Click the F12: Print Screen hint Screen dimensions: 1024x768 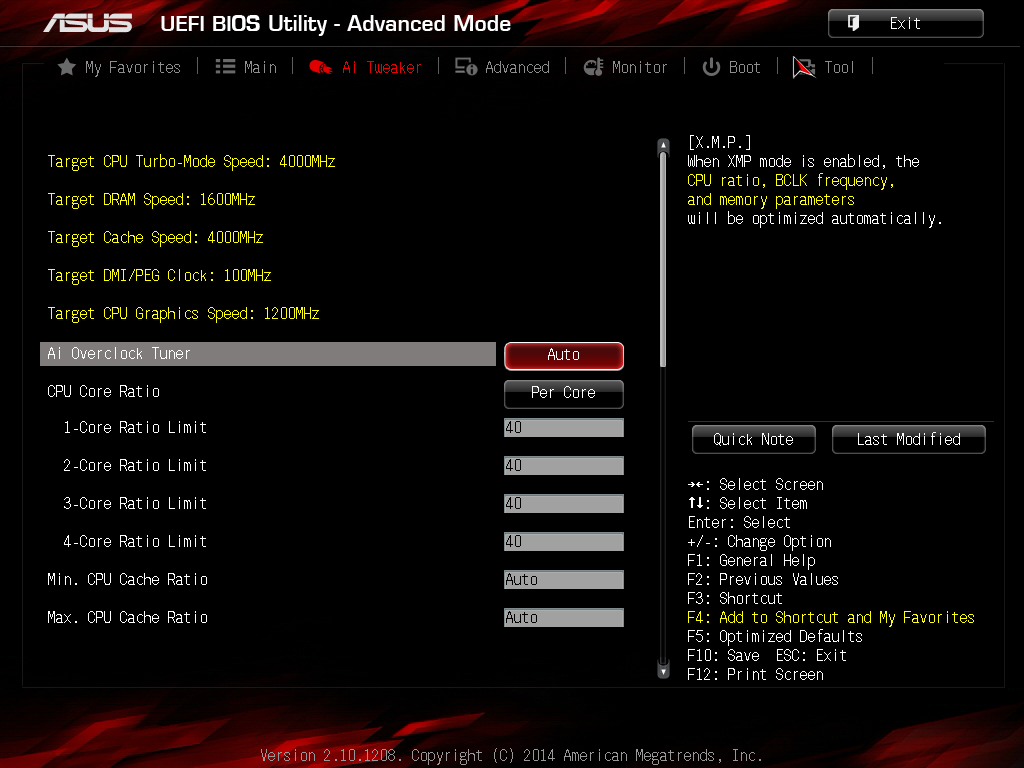tap(755, 675)
